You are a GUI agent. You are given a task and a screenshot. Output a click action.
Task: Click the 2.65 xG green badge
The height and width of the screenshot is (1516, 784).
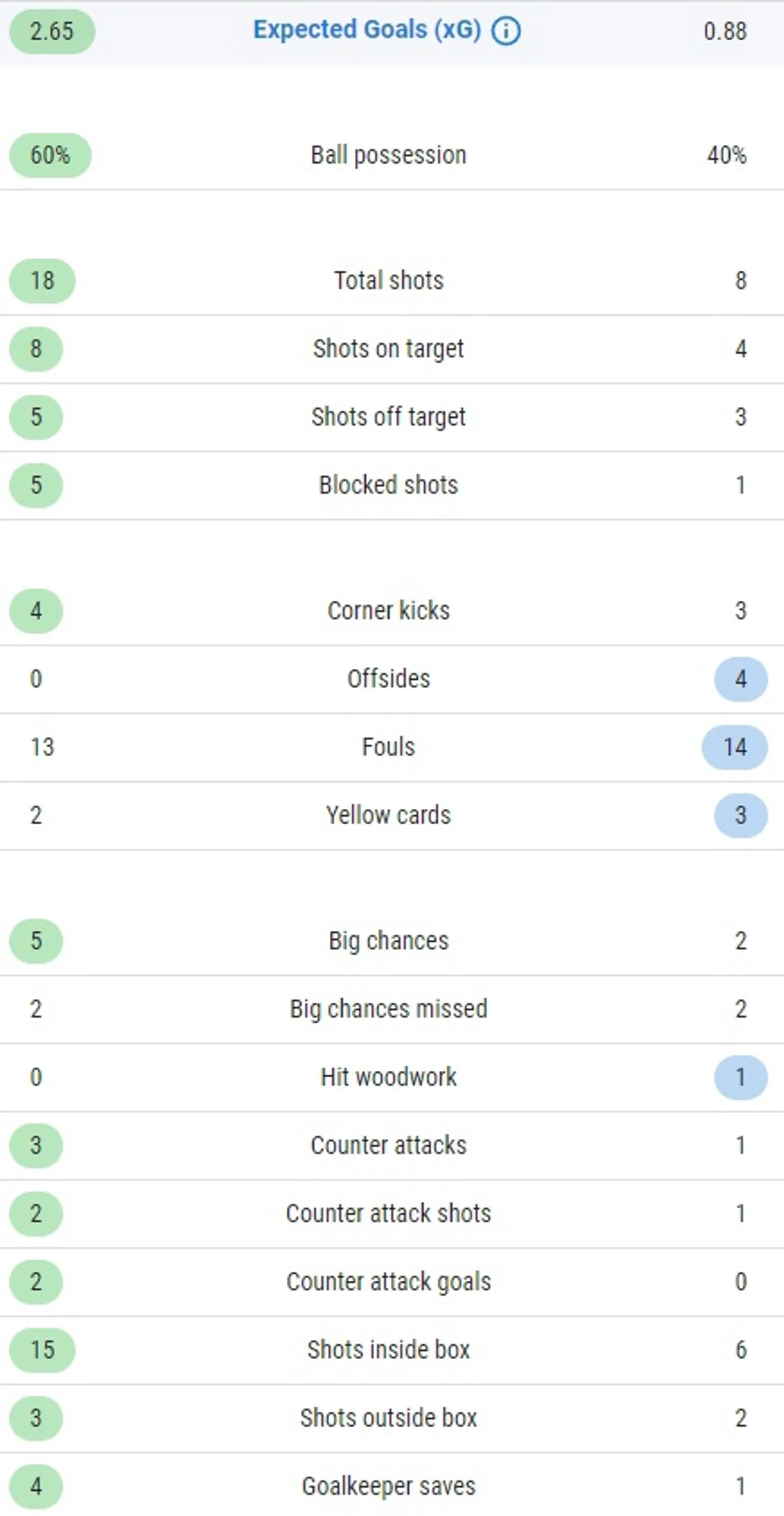click(x=52, y=31)
